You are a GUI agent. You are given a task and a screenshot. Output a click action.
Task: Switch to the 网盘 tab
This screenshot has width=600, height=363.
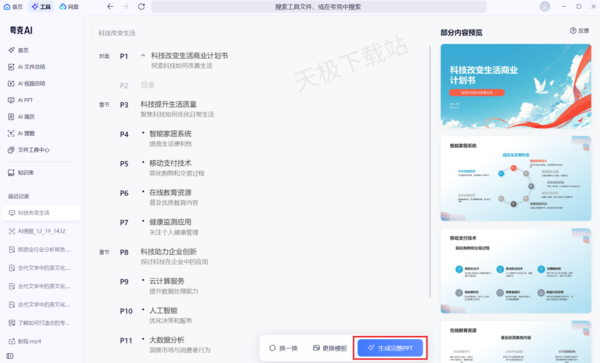tap(69, 7)
